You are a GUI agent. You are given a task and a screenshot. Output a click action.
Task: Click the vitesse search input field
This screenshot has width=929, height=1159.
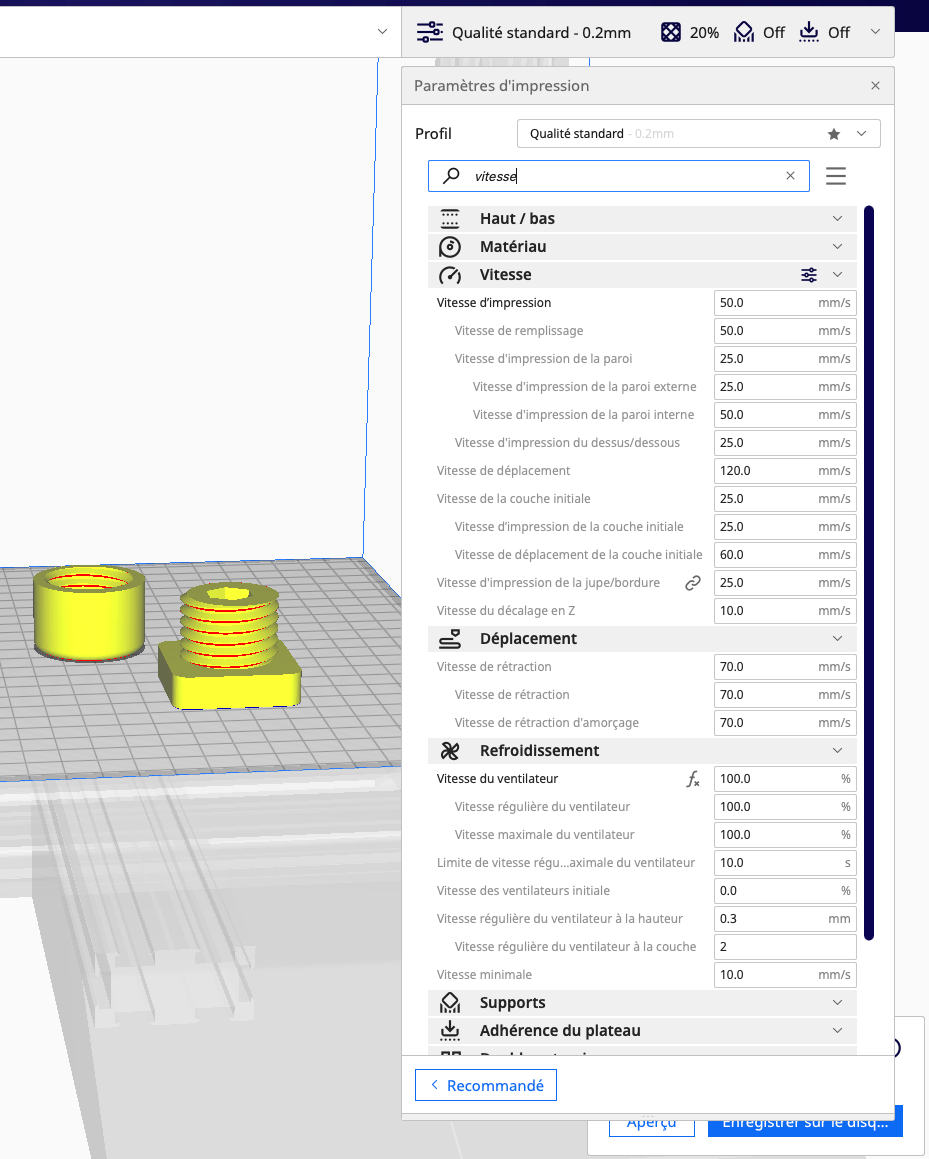click(x=619, y=176)
